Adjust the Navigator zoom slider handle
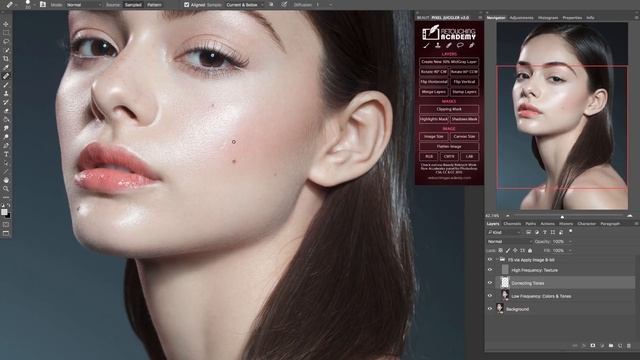The height and width of the screenshot is (360, 640). [x=562, y=217]
